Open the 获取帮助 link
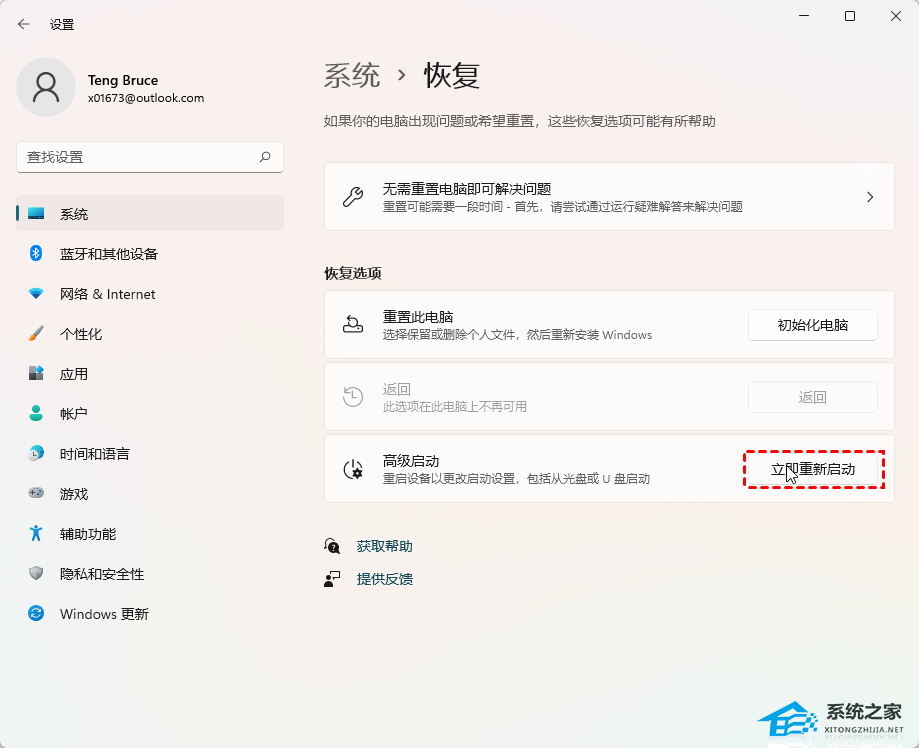 click(x=384, y=546)
